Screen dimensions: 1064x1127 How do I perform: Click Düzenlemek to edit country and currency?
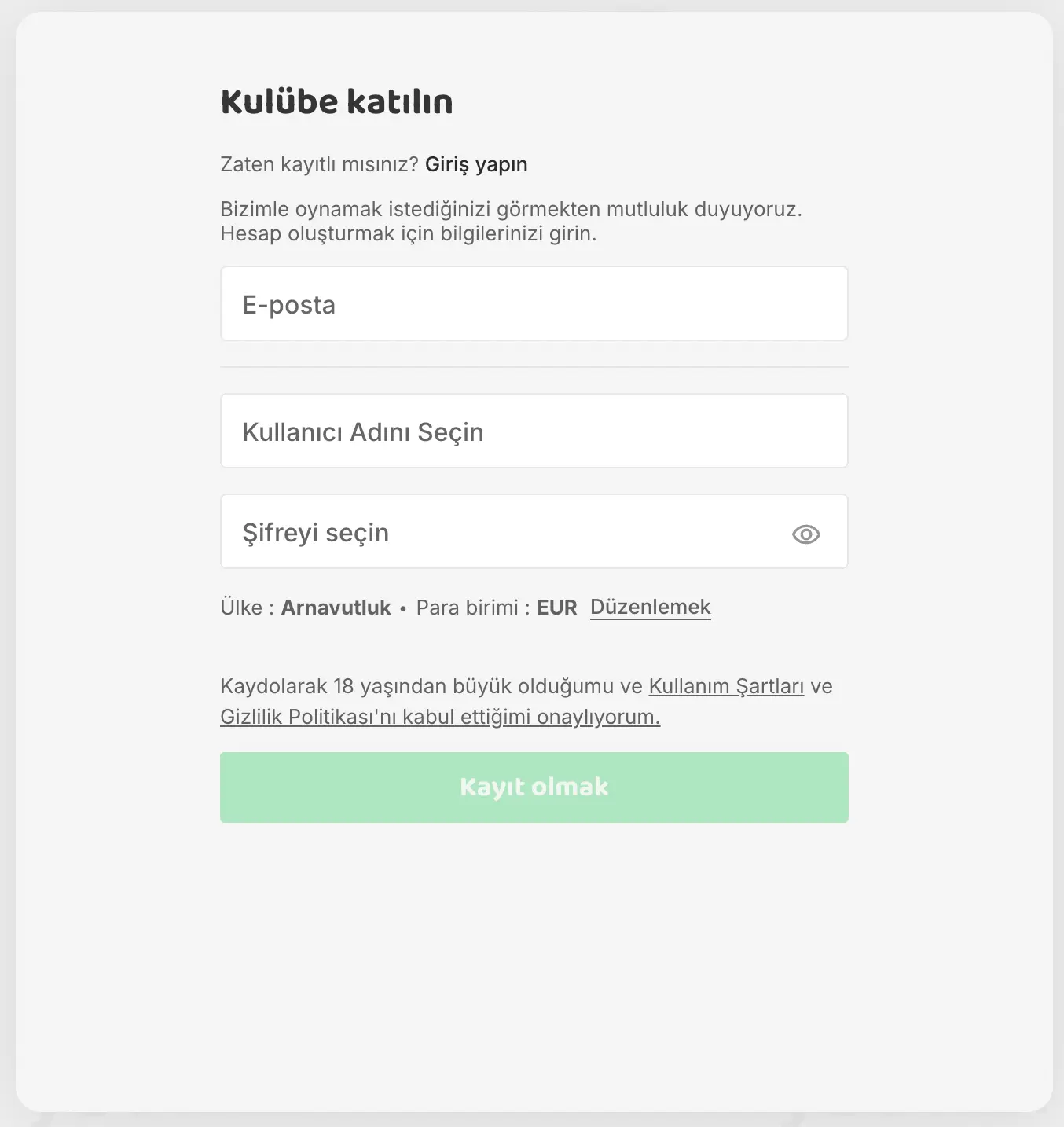650,607
